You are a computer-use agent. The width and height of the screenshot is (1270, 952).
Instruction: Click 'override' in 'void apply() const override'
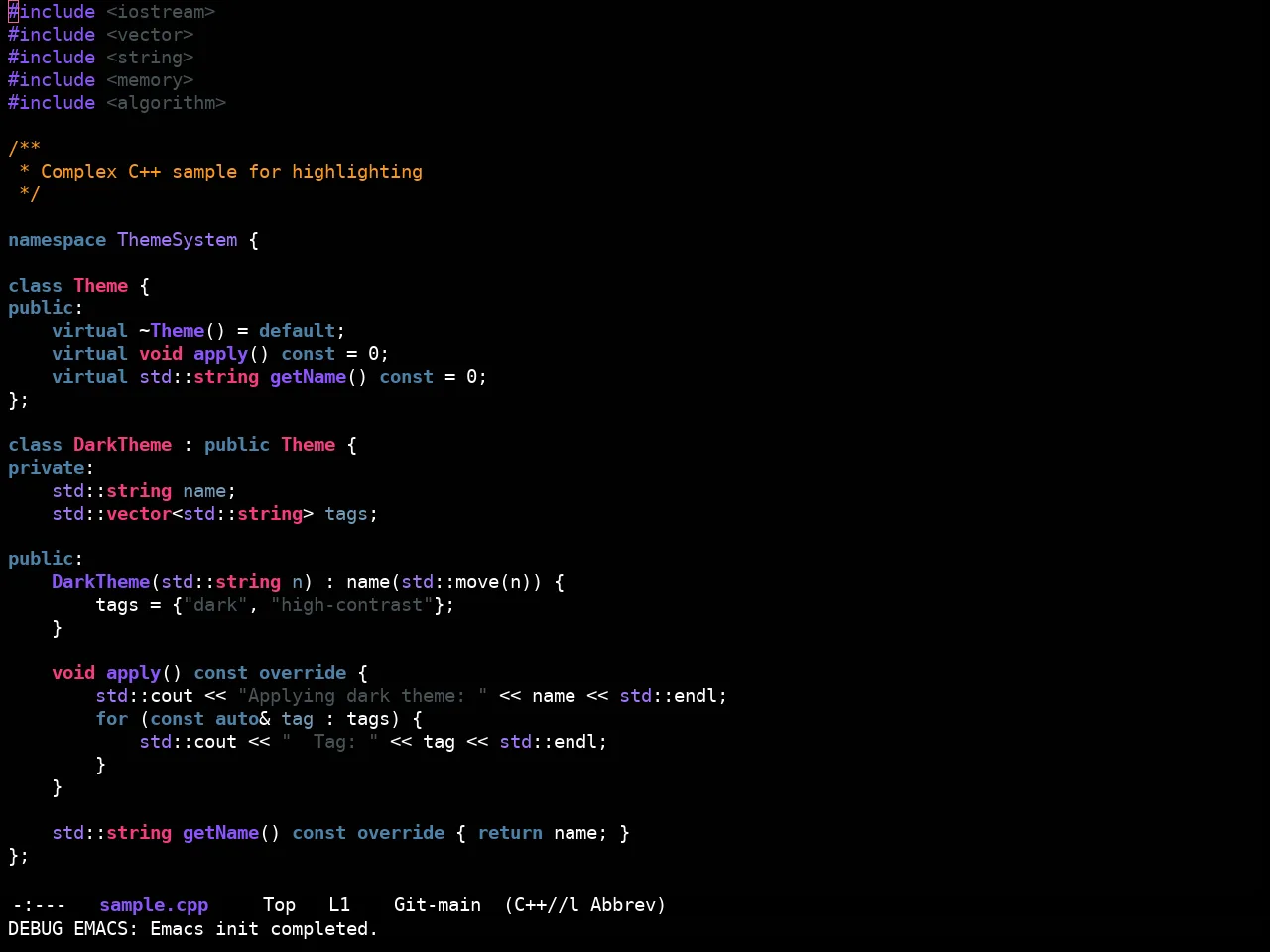(x=303, y=673)
